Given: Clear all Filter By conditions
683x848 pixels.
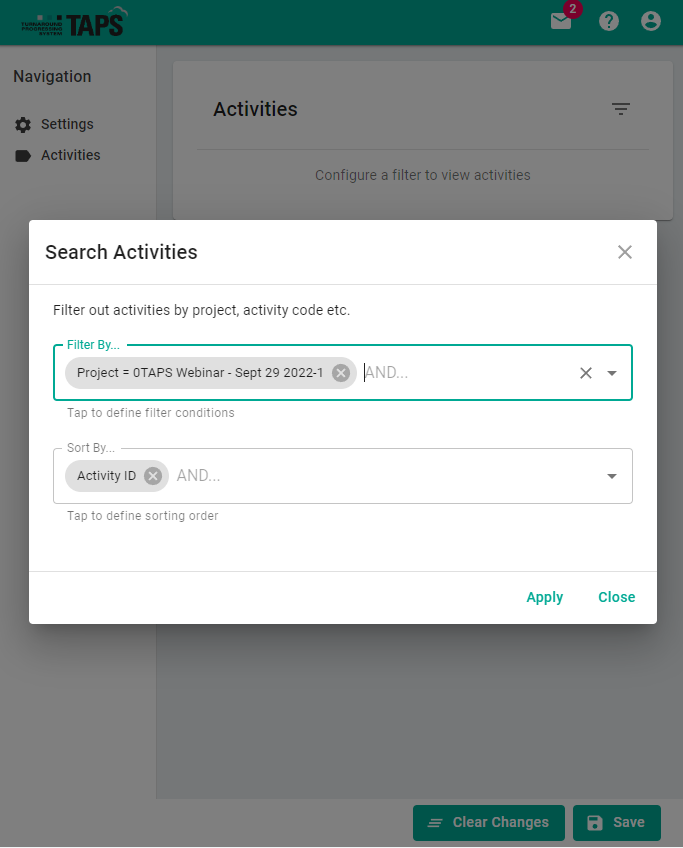Looking at the screenshot, I should 586,373.
